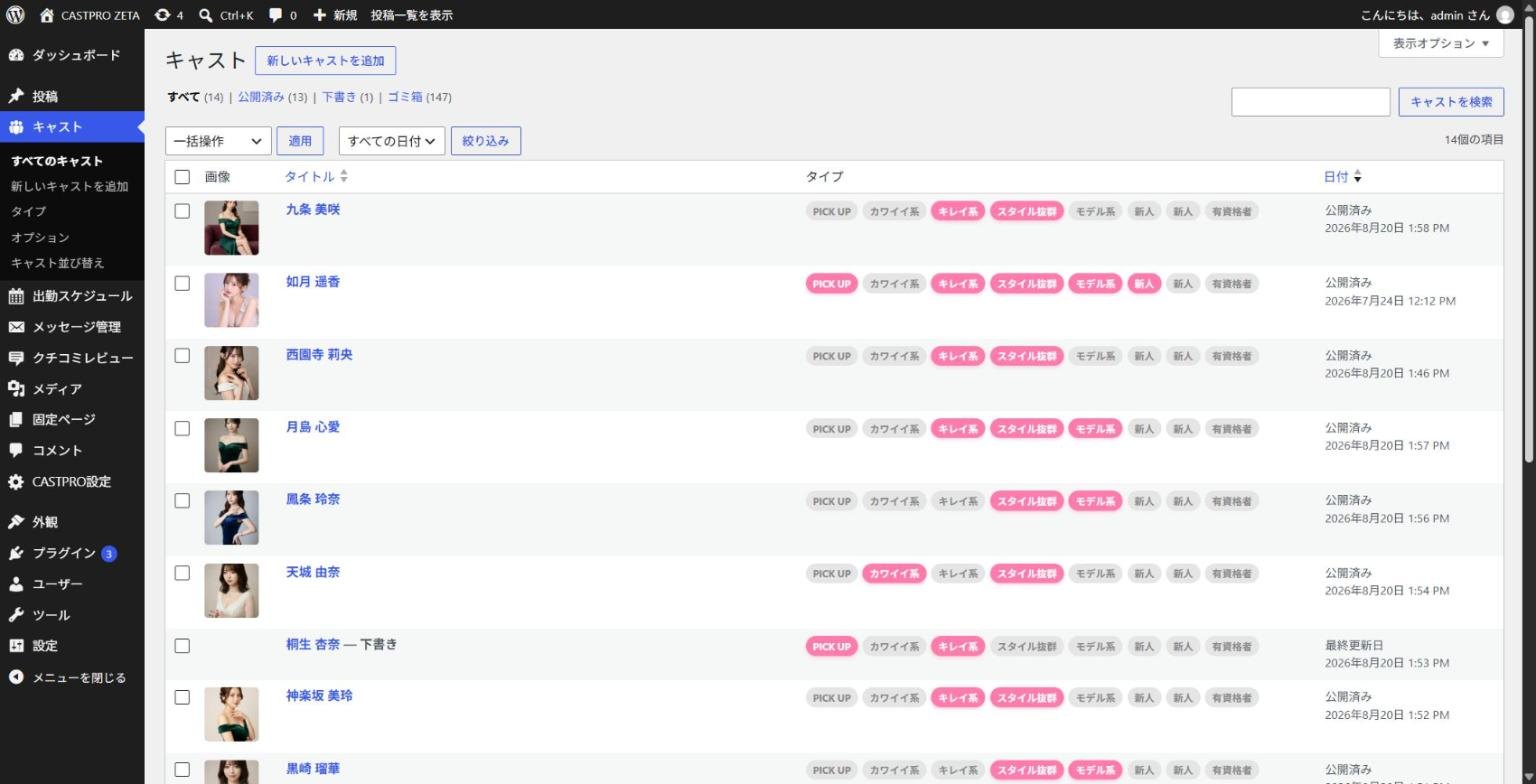The width and height of the screenshot is (1536, 784).
Task: Click the 絞り込み filter button
Action: click(486, 141)
